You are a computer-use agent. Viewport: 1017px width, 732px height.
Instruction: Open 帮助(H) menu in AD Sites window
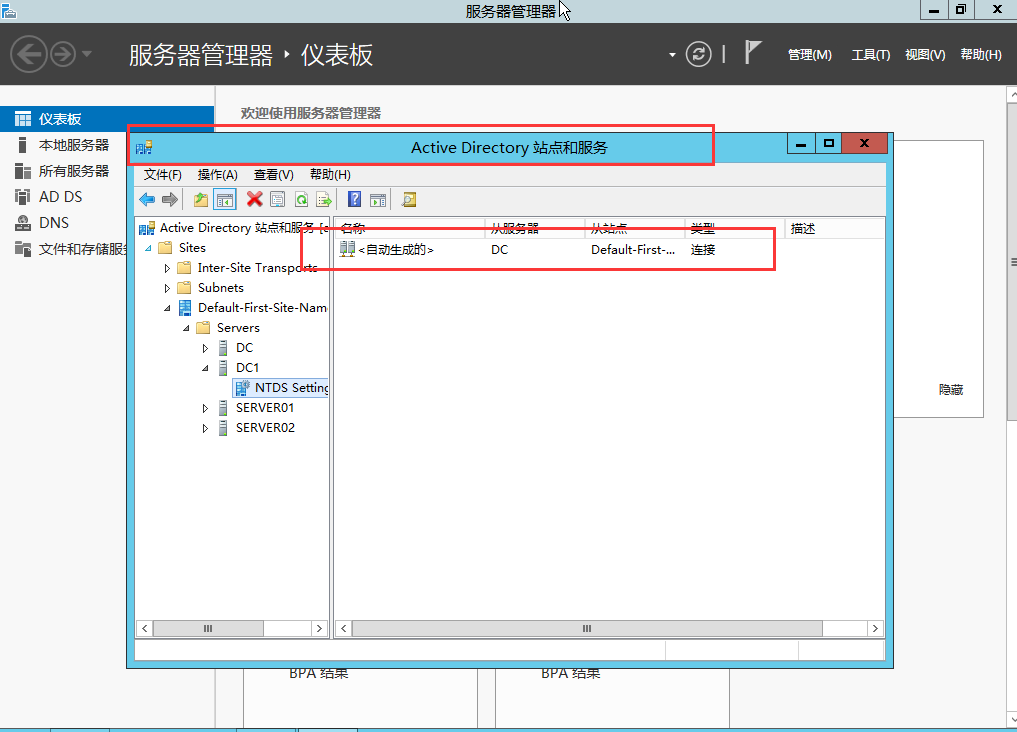330,175
